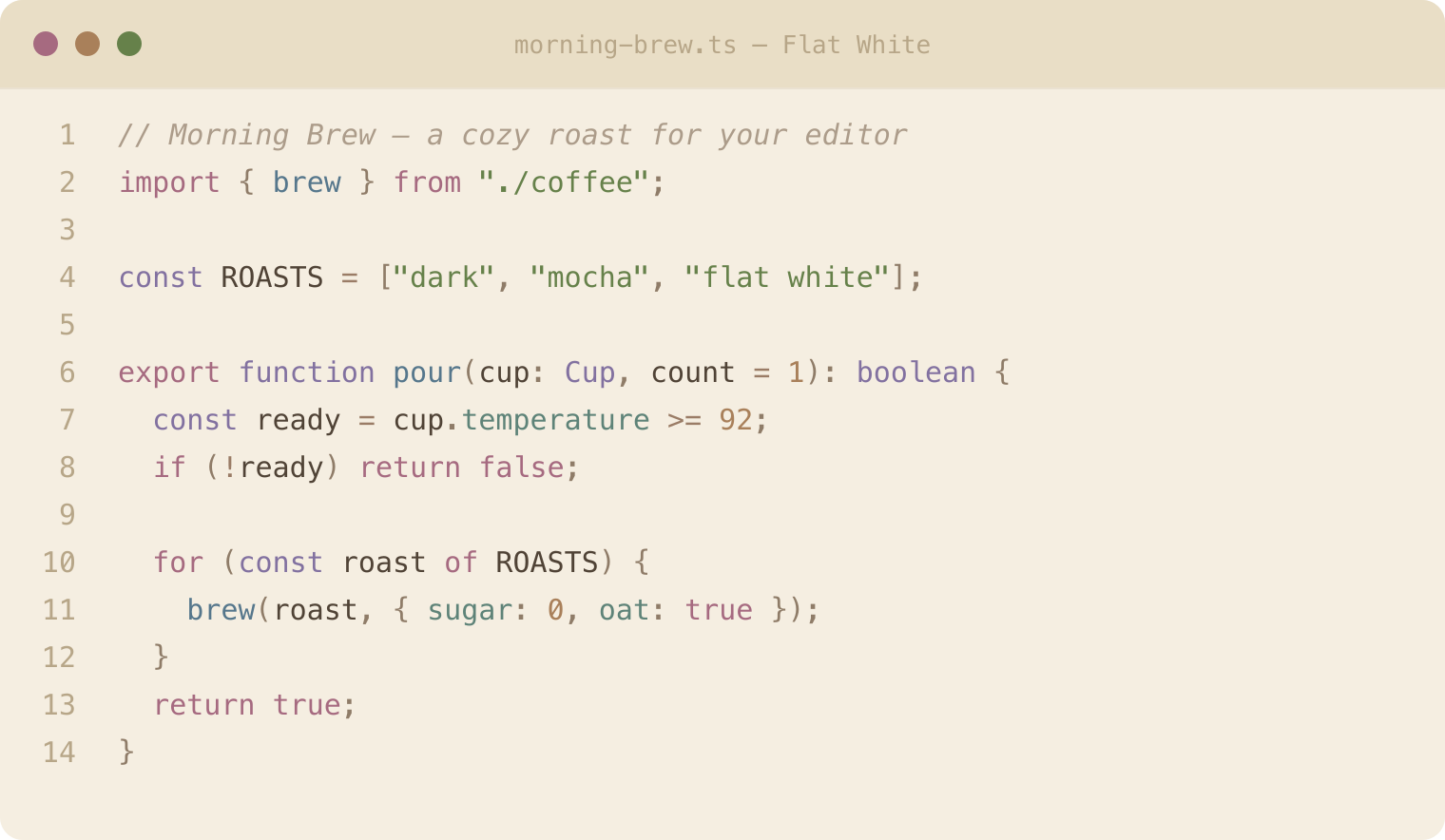The image size is (1445, 840).
Task: Click 'return' on line 13
Action: (x=204, y=705)
